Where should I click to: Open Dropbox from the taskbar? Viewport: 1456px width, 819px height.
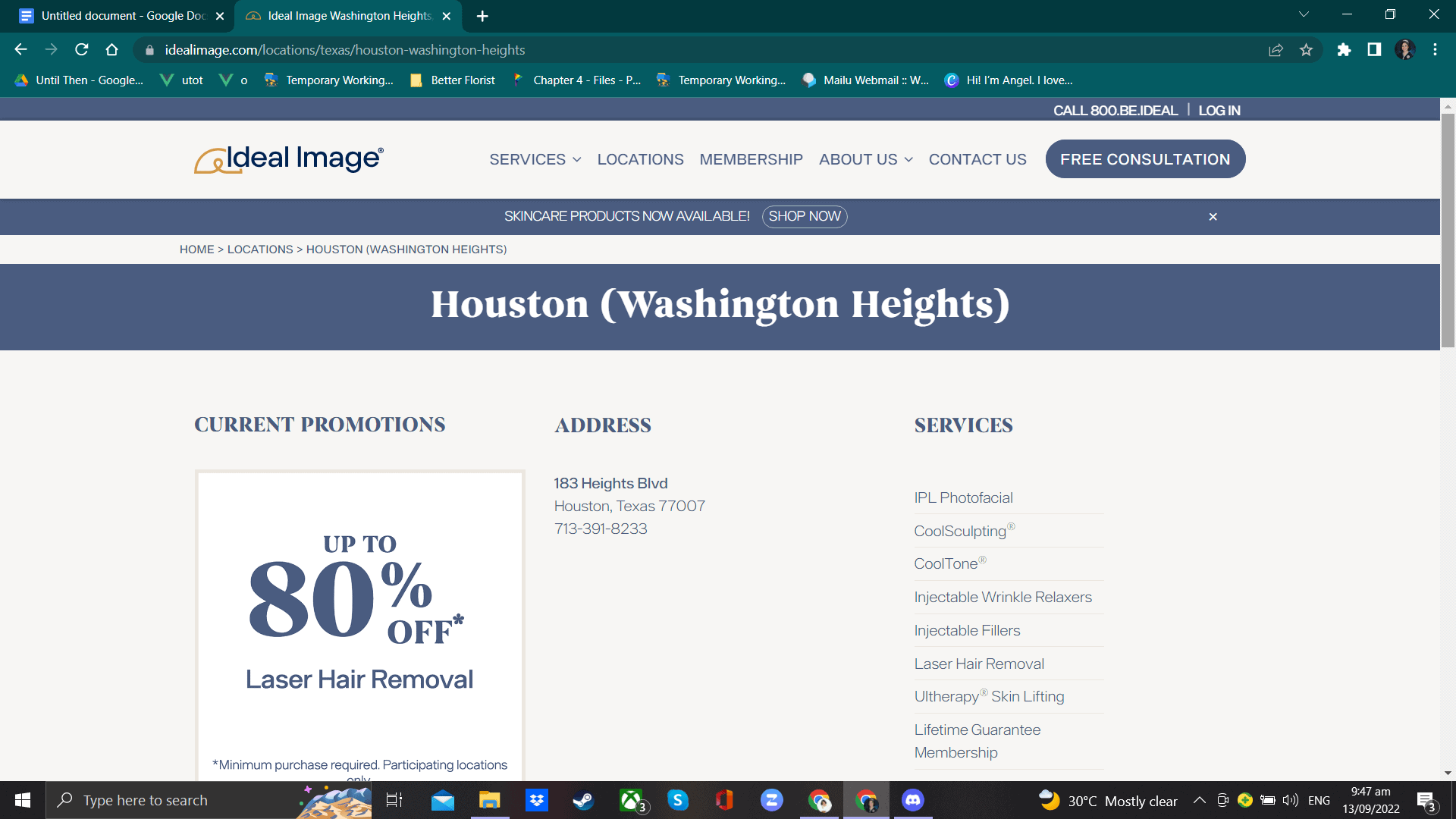537,800
